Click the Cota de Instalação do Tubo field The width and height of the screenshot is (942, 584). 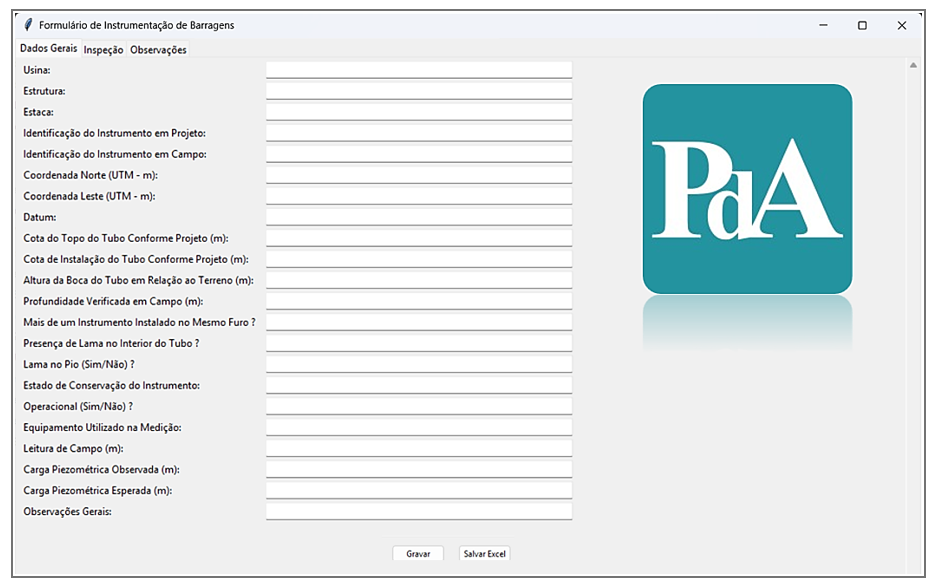tap(419, 259)
